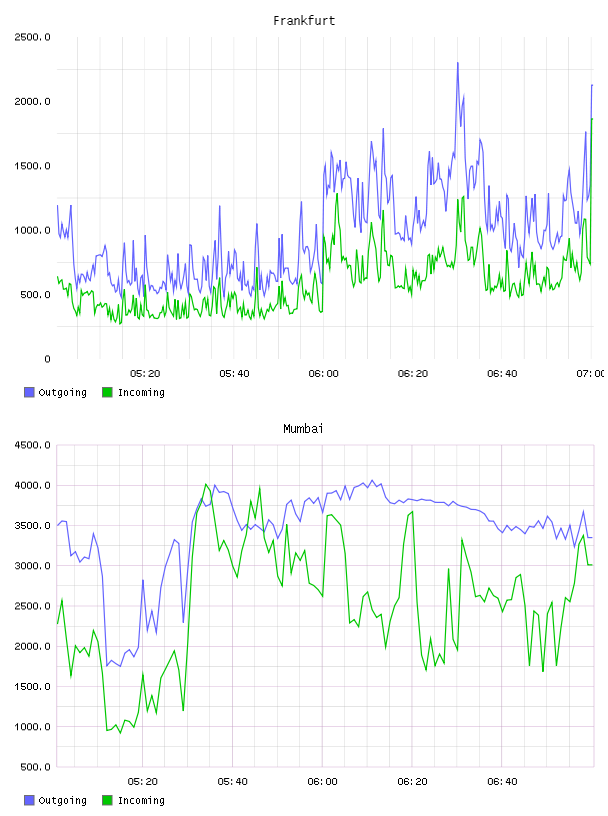Click the 06:00 time label on Mumbai chart

[x=322, y=782]
